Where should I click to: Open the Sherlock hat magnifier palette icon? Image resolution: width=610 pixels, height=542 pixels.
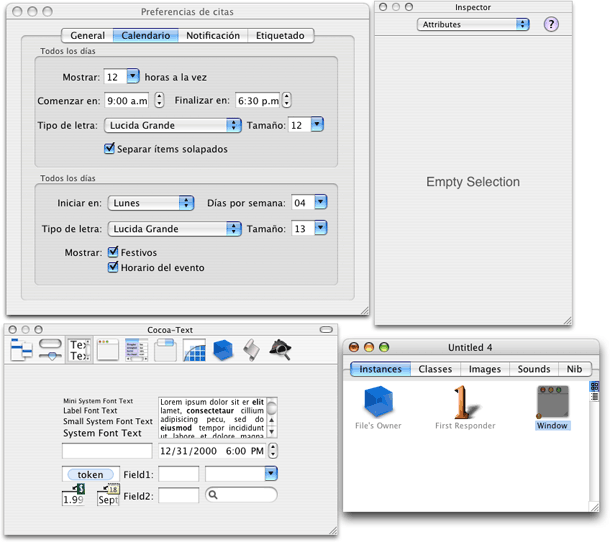280,349
